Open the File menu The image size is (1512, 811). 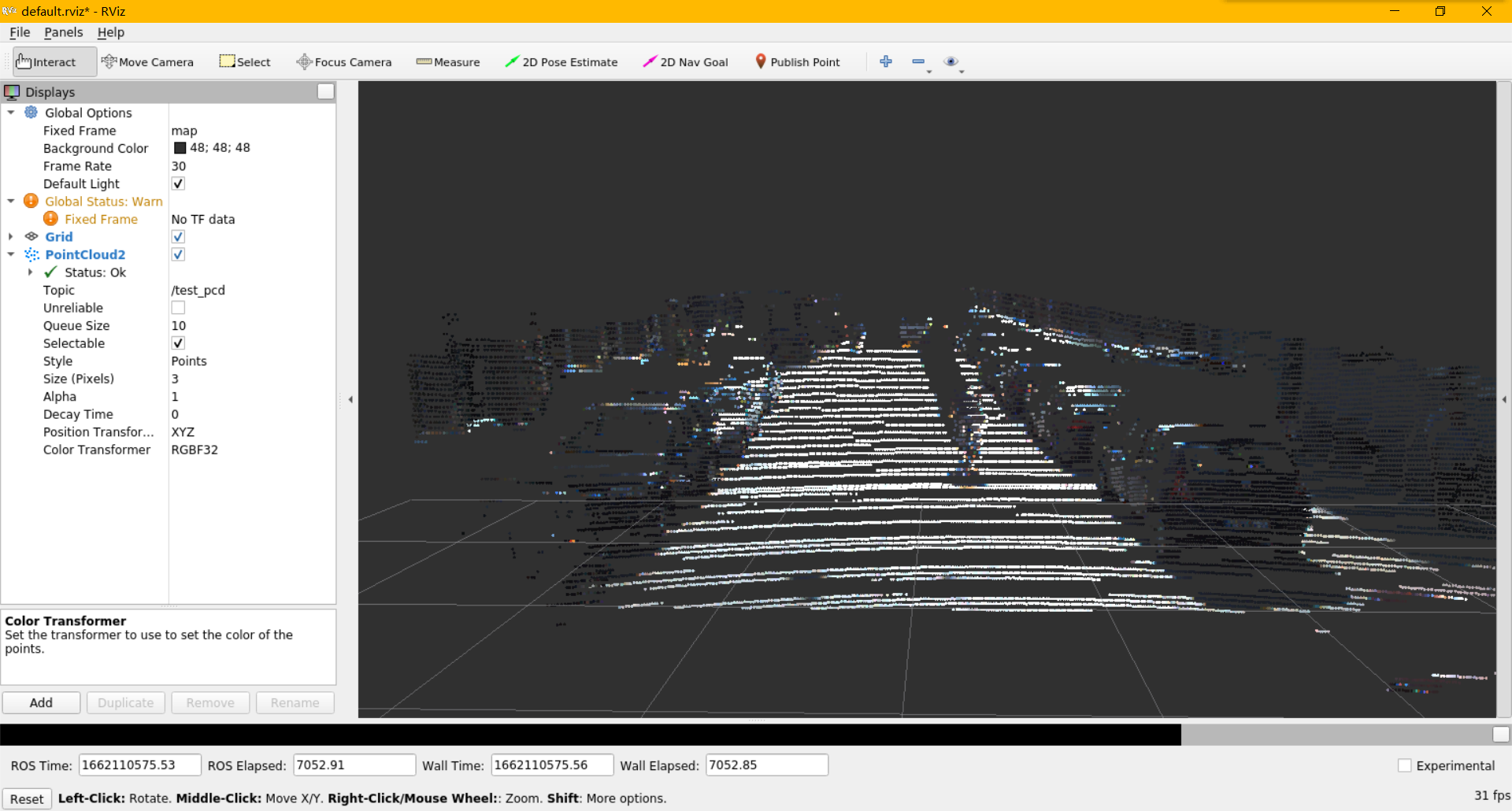click(x=19, y=32)
